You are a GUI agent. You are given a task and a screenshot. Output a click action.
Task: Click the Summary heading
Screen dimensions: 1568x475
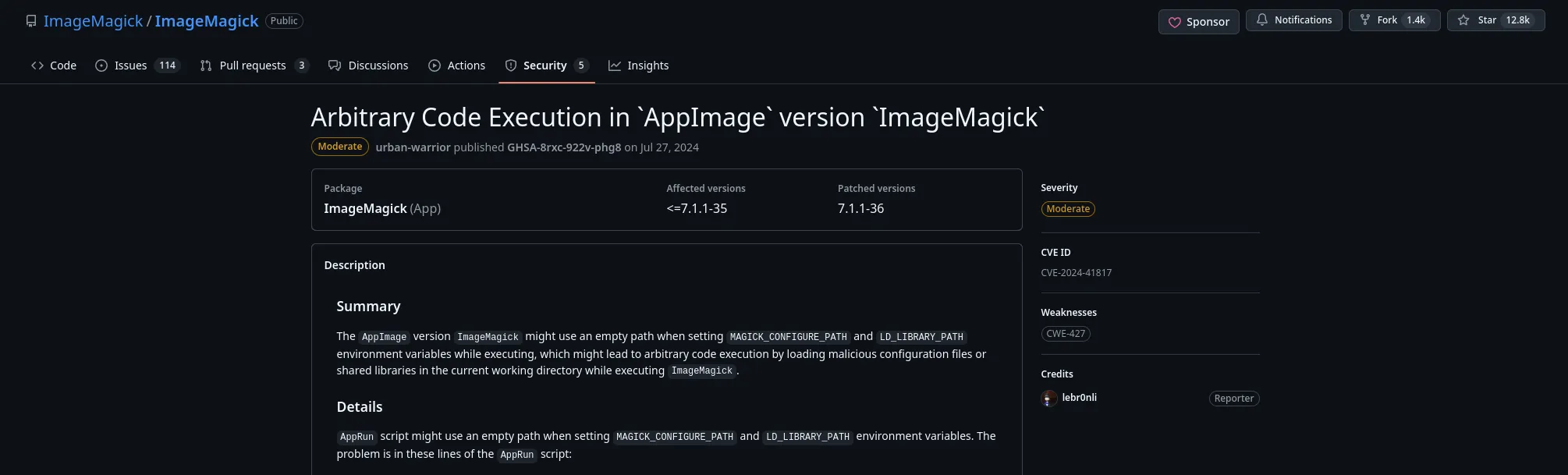tap(368, 307)
